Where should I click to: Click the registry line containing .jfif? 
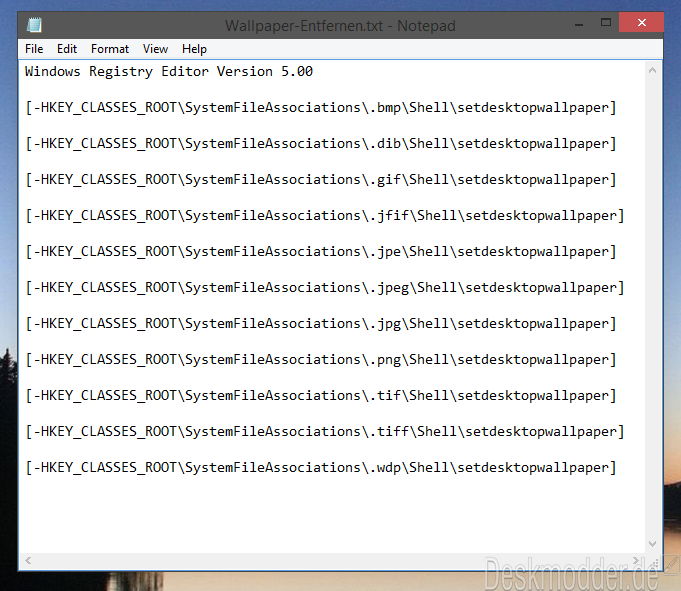(325, 215)
